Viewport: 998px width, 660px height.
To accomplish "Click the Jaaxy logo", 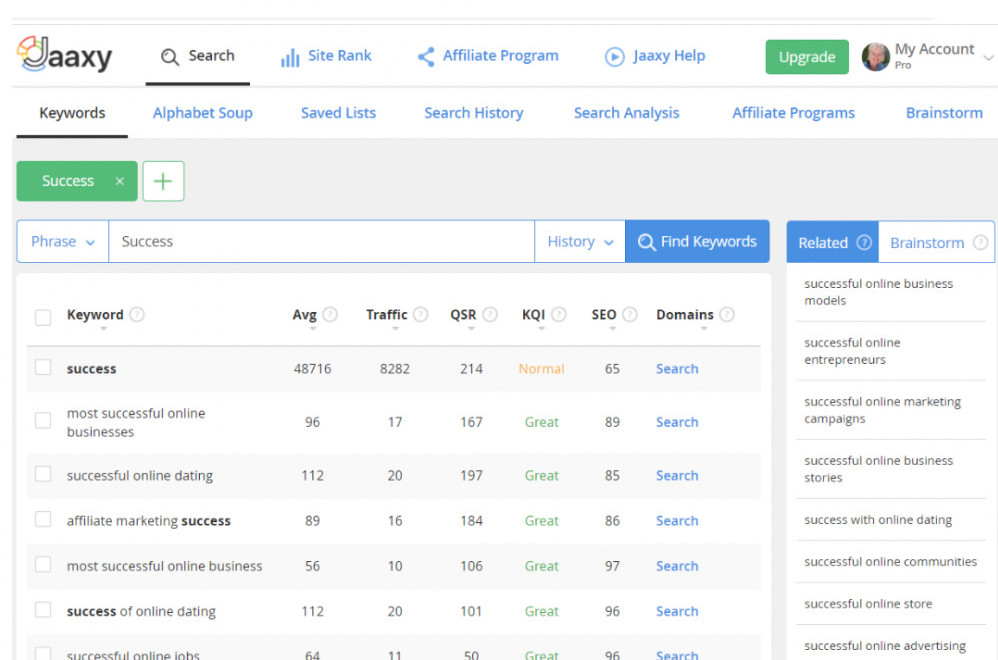I will tap(64, 55).
